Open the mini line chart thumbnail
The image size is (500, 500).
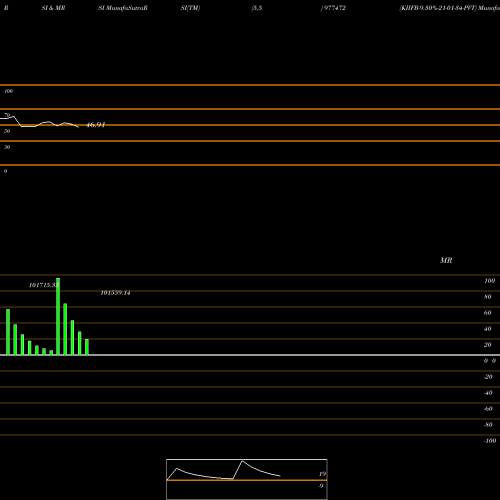point(247,479)
